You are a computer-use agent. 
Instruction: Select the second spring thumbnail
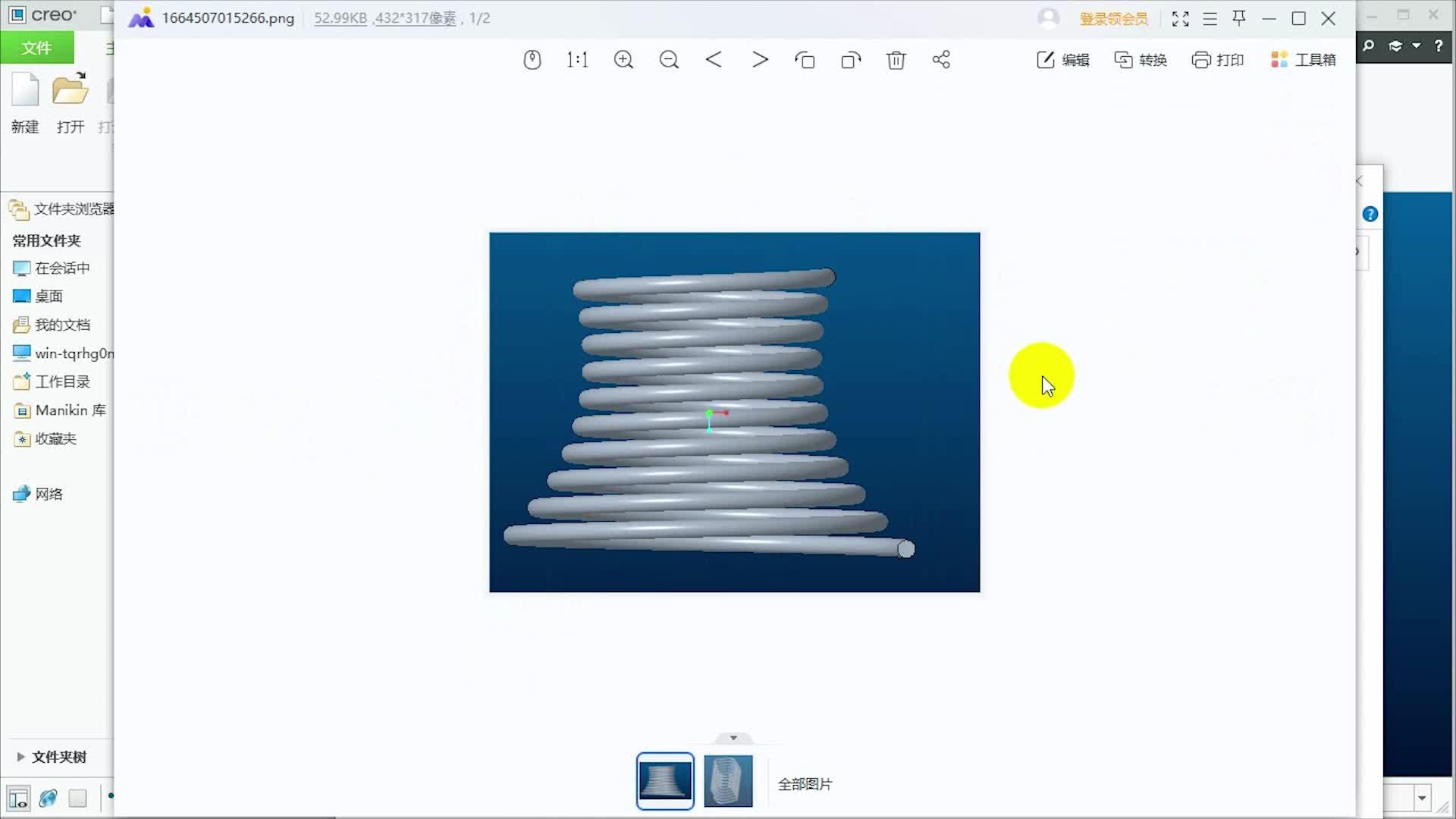[728, 781]
